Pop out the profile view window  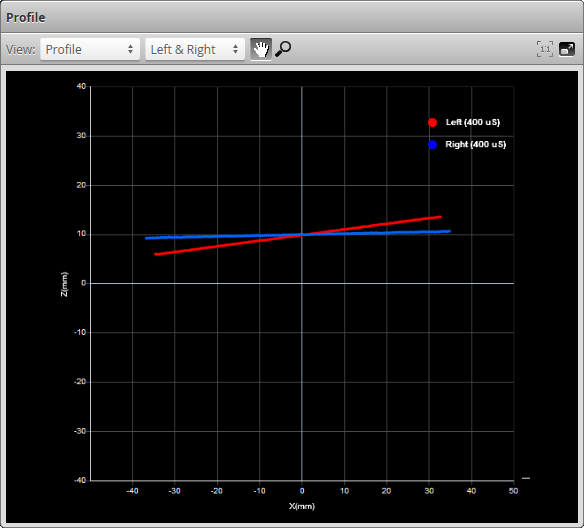567,49
